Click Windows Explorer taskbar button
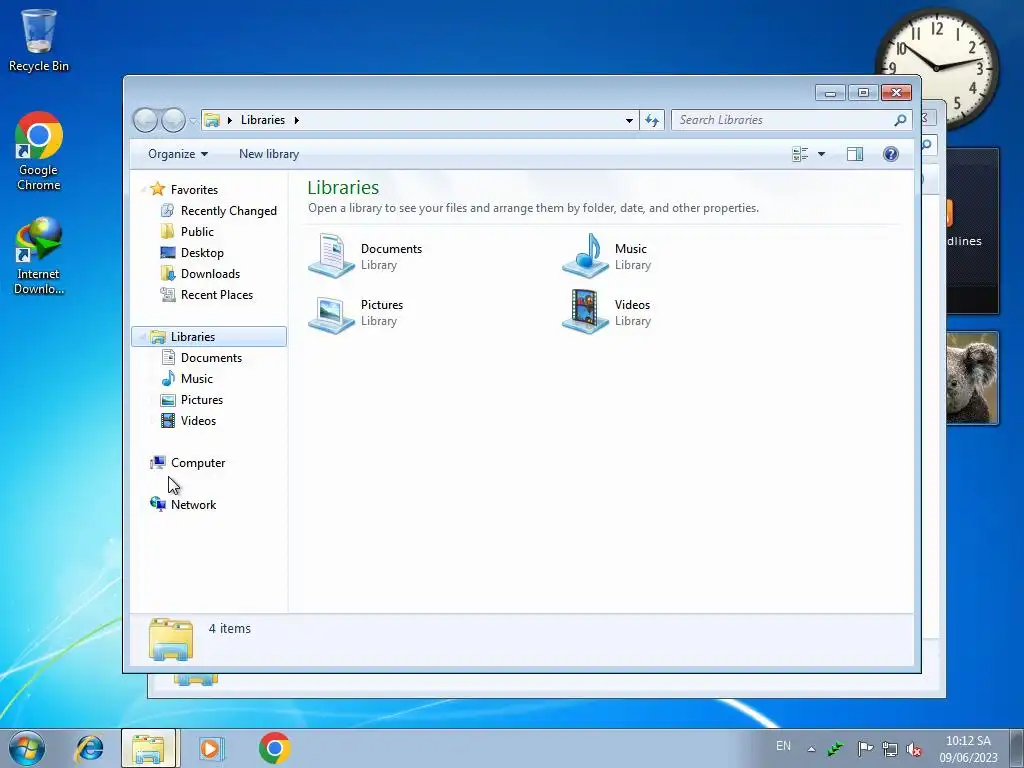 [148, 748]
